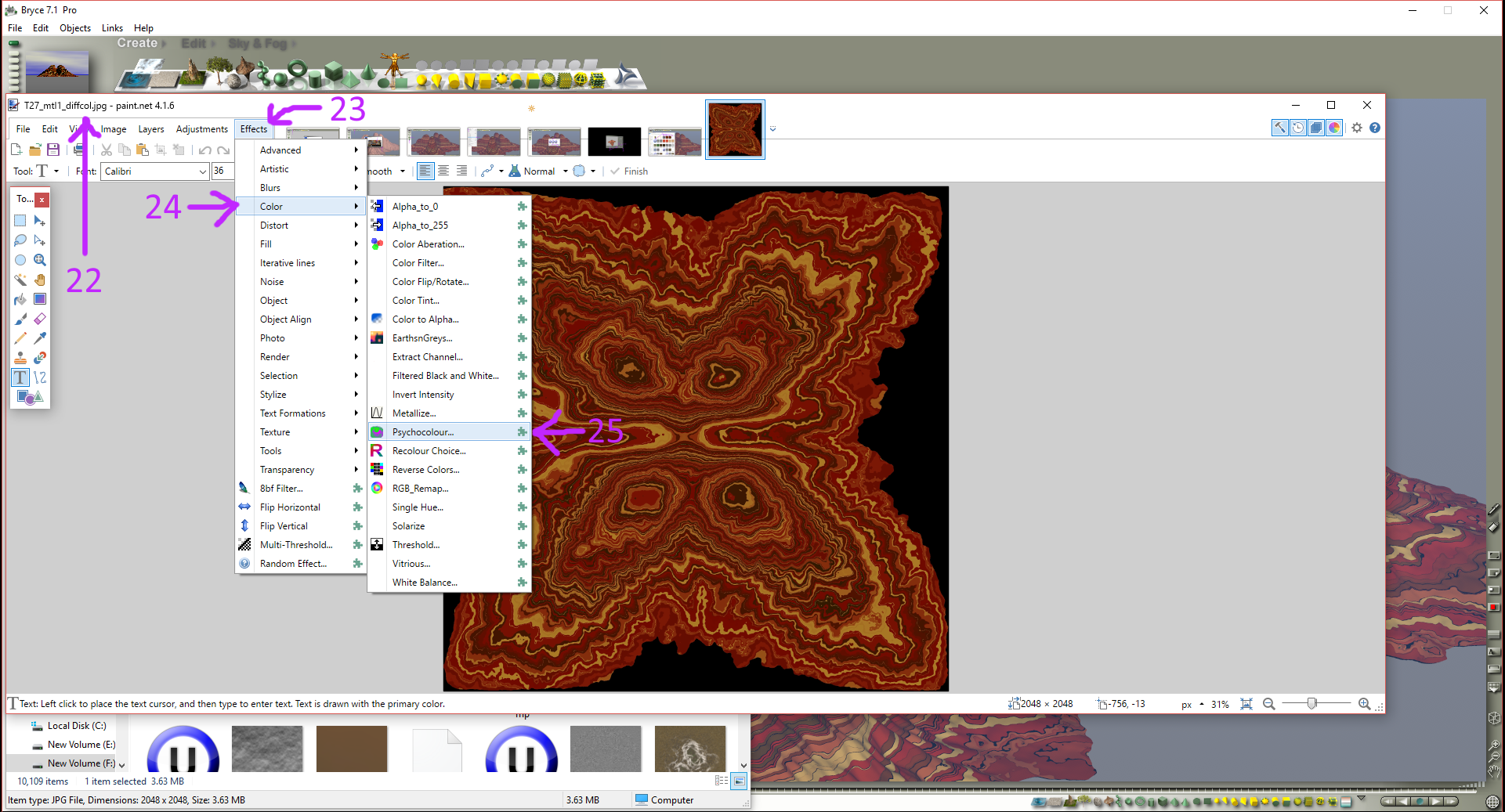
Task: Open the px units dropdown in status bar
Action: click(1192, 704)
